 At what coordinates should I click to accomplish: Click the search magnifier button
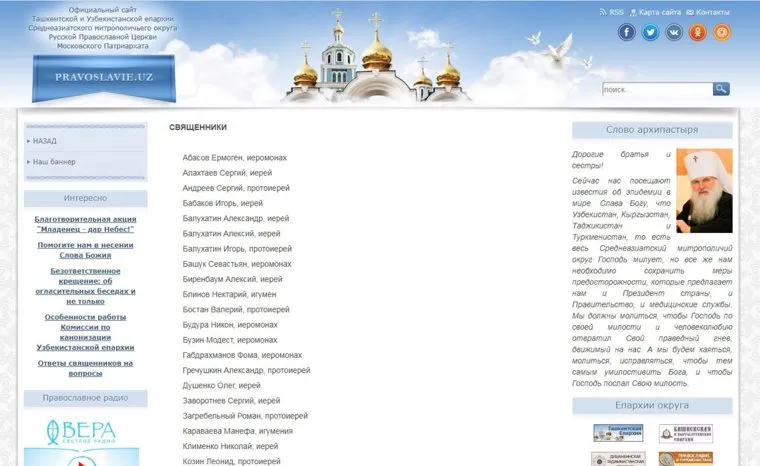(721, 89)
